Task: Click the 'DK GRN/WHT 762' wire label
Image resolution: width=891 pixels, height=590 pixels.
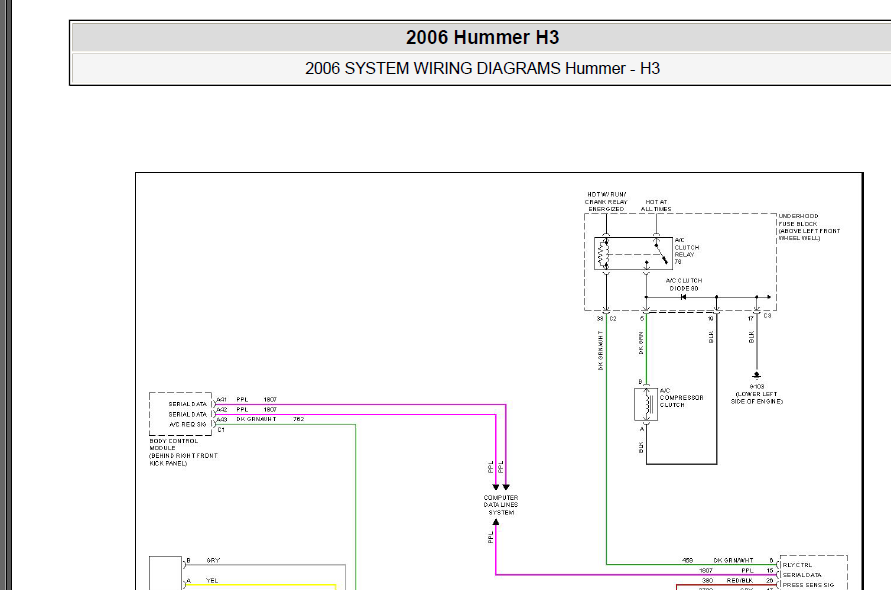Action: pos(270,419)
